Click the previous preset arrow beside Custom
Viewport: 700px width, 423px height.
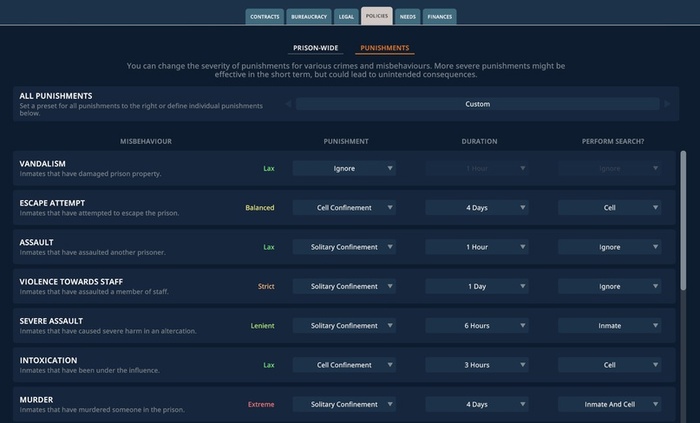(x=289, y=104)
